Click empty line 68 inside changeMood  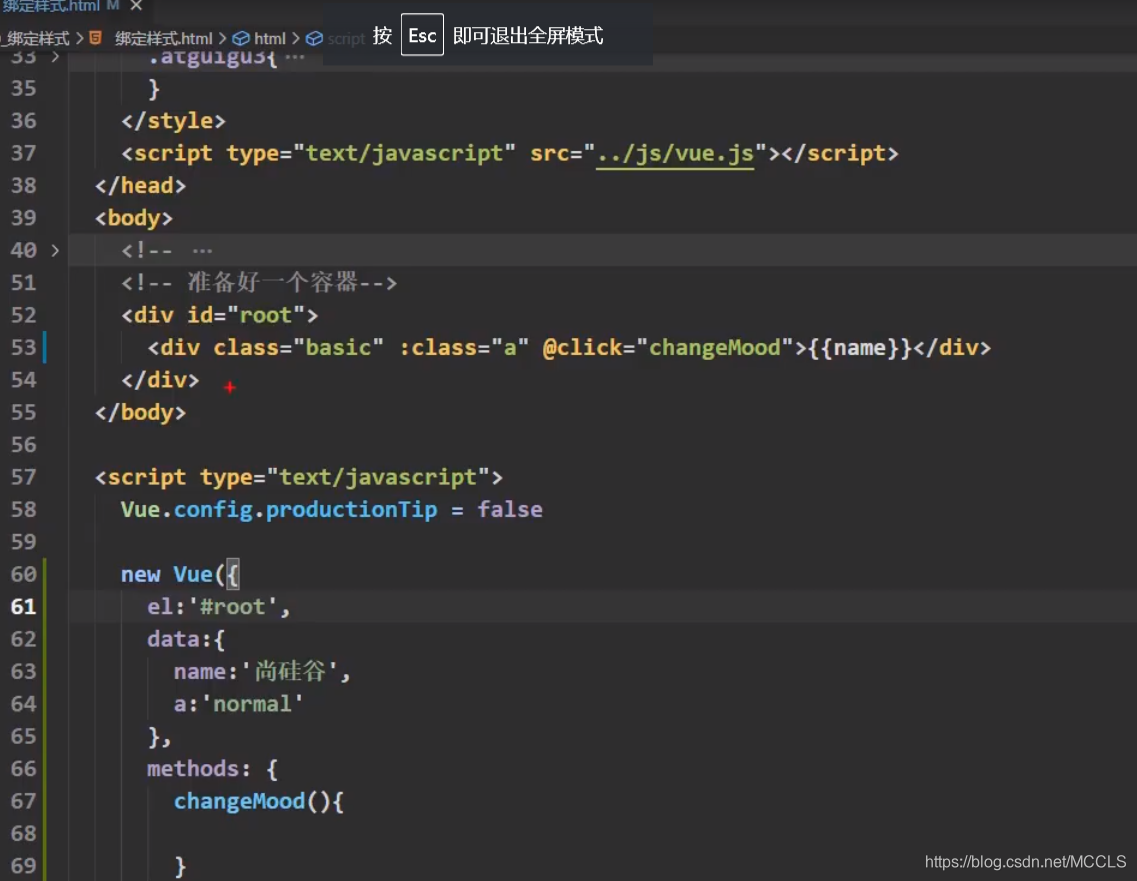(602, 834)
